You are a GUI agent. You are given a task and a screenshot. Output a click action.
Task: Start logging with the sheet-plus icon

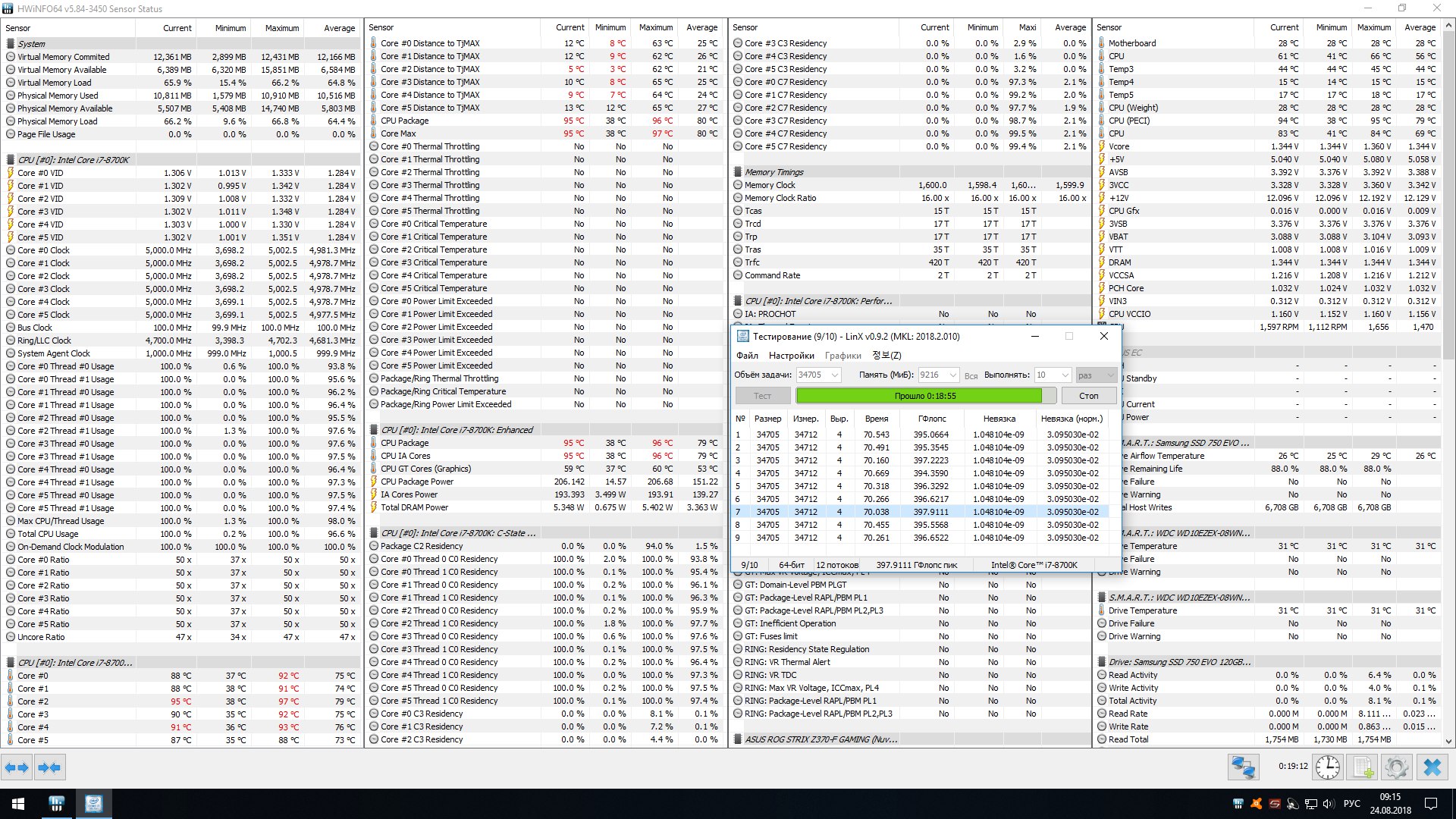[1363, 767]
